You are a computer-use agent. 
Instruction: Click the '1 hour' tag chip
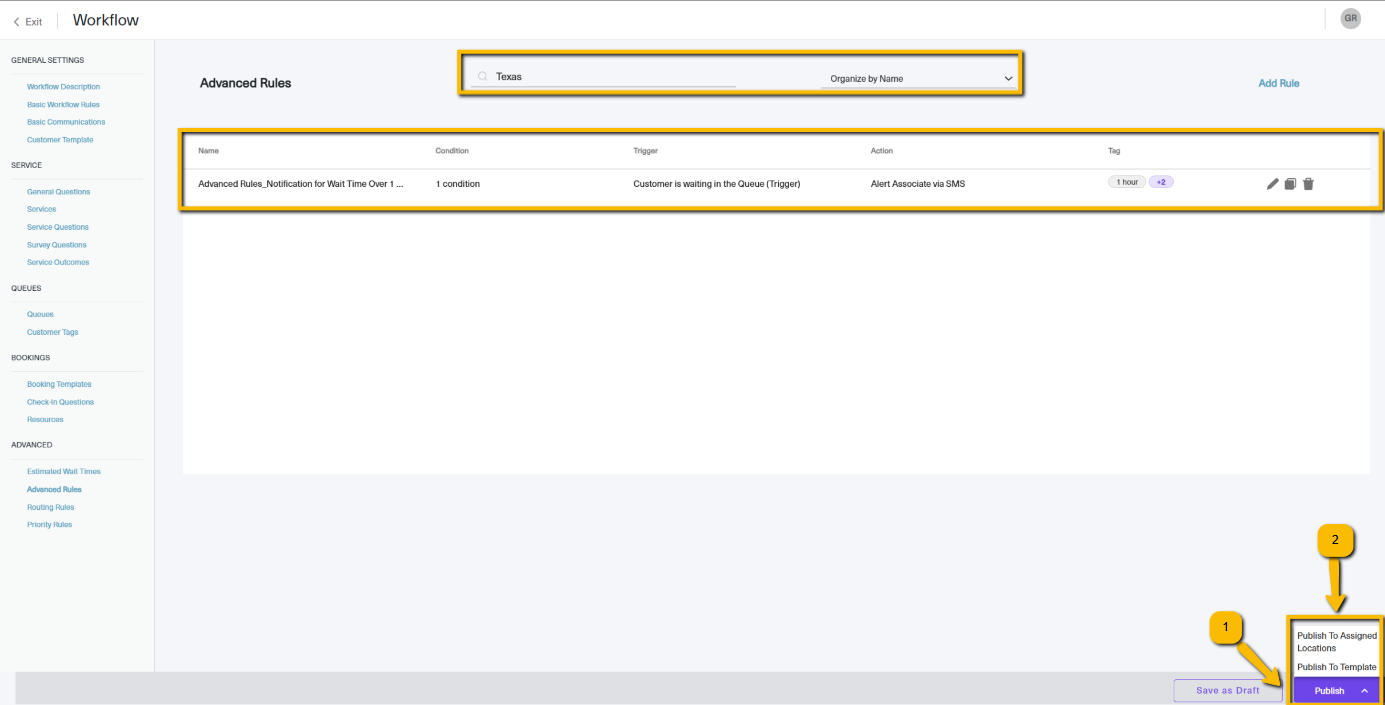click(1127, 182)
